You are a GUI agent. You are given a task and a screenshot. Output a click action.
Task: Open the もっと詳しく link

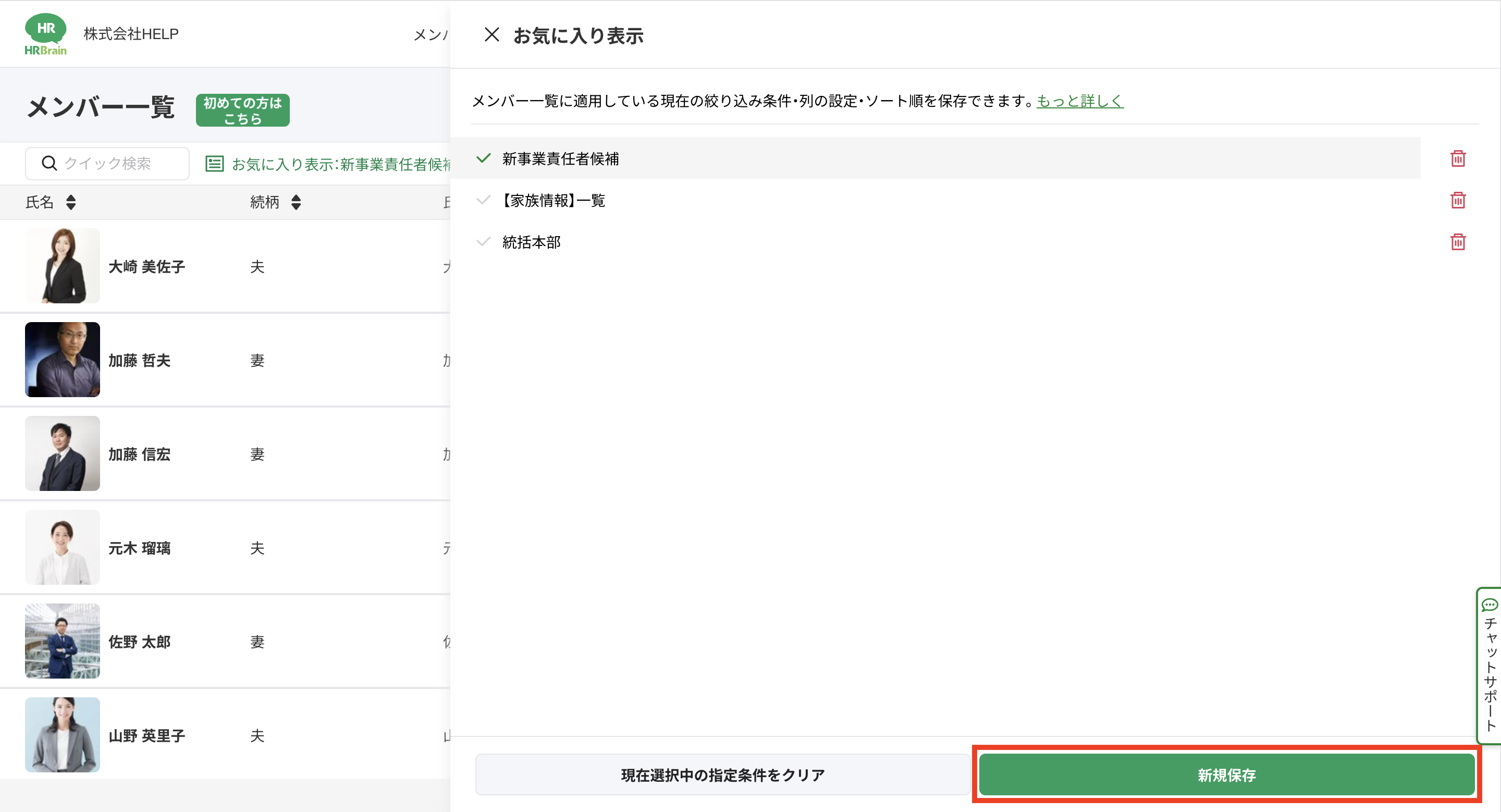click(1079, 101)
